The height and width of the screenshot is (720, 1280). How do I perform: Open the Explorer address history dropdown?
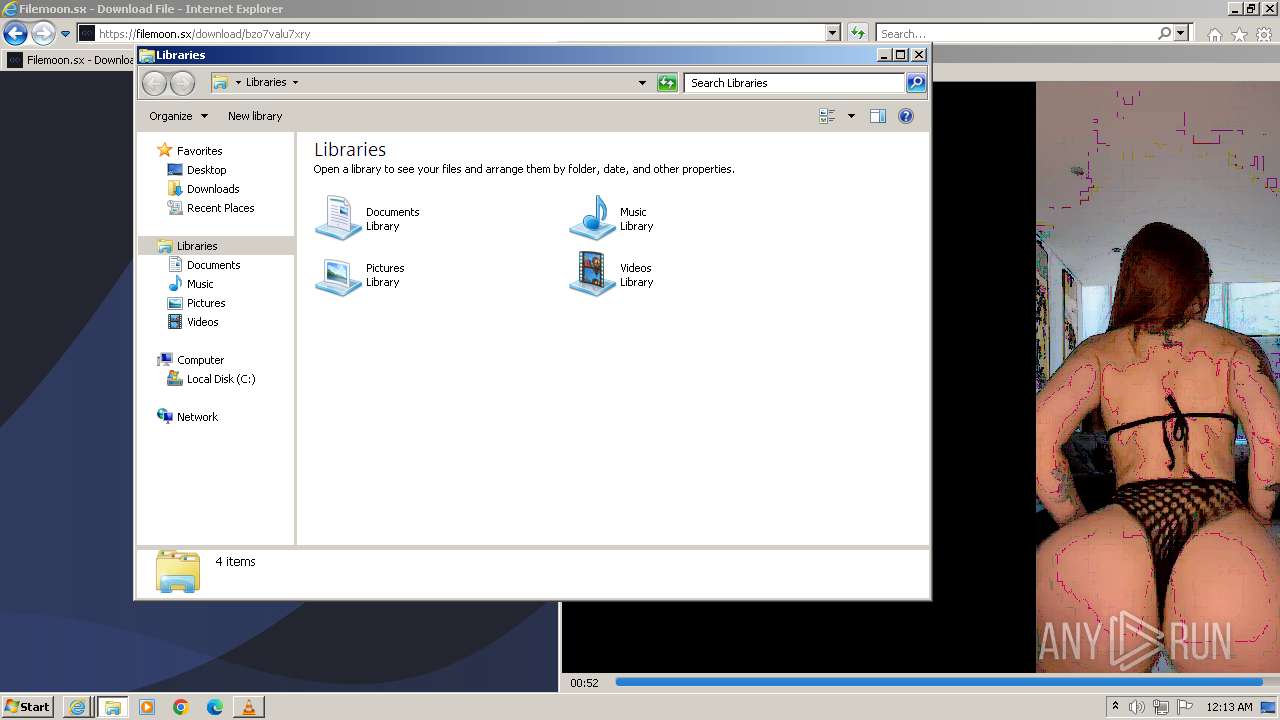pyautogui.click(x=642, y=83)
